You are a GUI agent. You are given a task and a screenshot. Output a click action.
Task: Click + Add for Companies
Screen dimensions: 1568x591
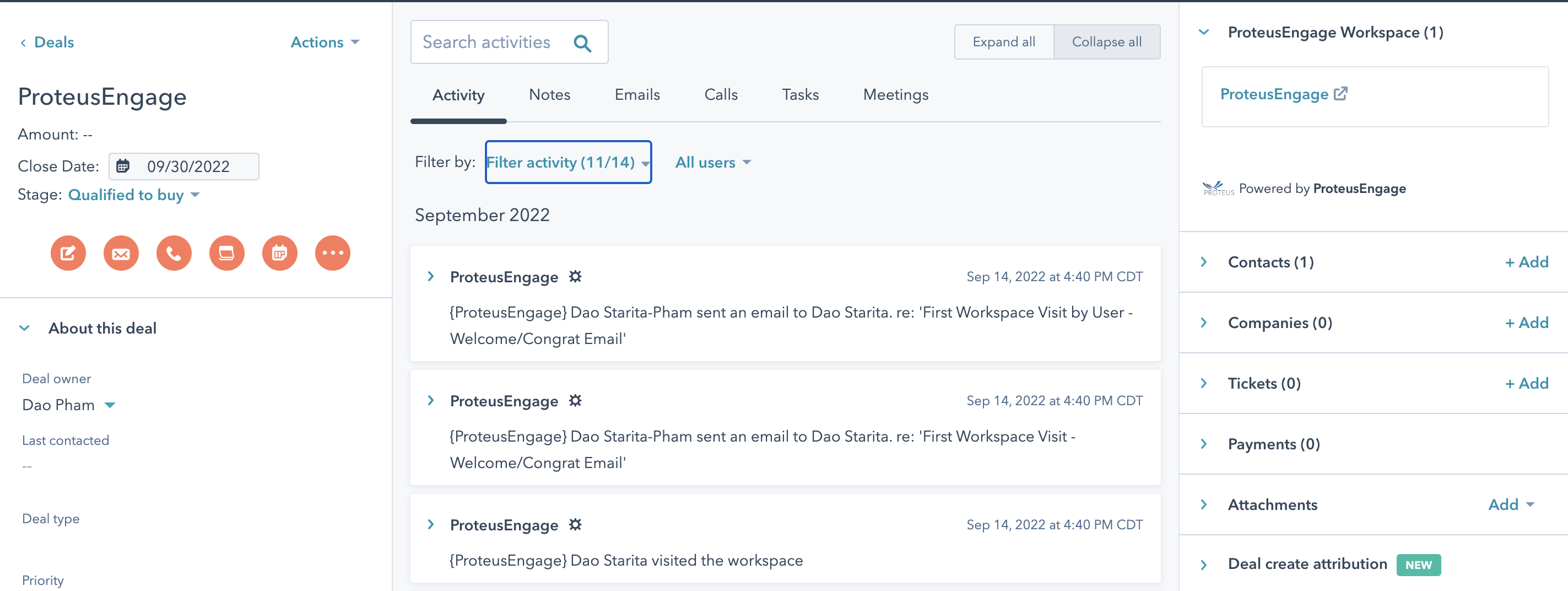tap(1527, 323)
